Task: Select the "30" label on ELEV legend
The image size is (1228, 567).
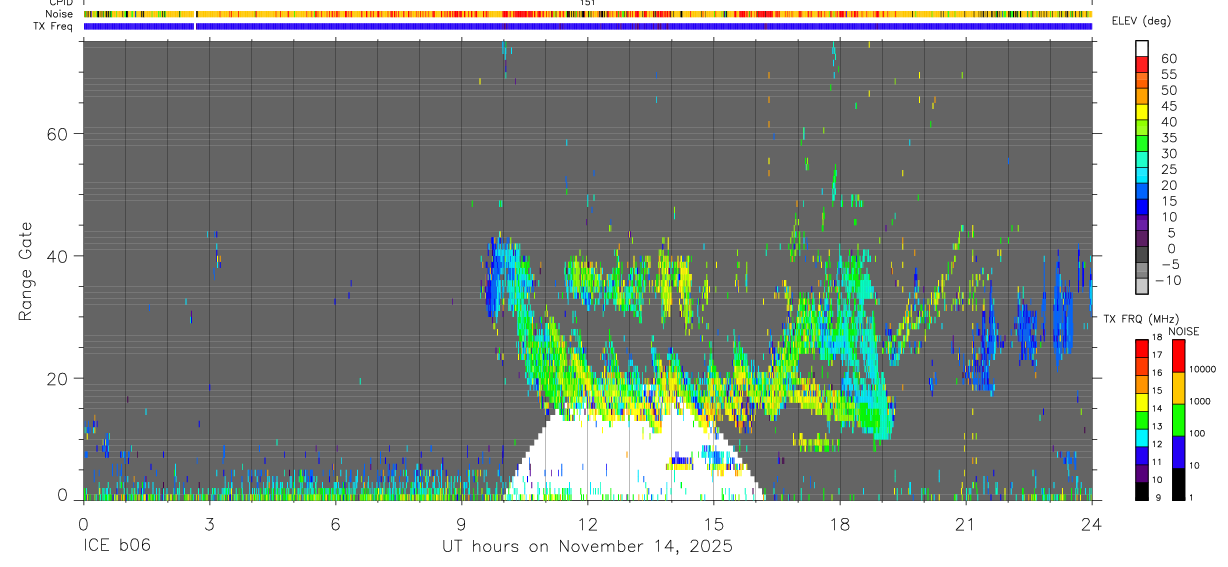Action: (1167, 153)
